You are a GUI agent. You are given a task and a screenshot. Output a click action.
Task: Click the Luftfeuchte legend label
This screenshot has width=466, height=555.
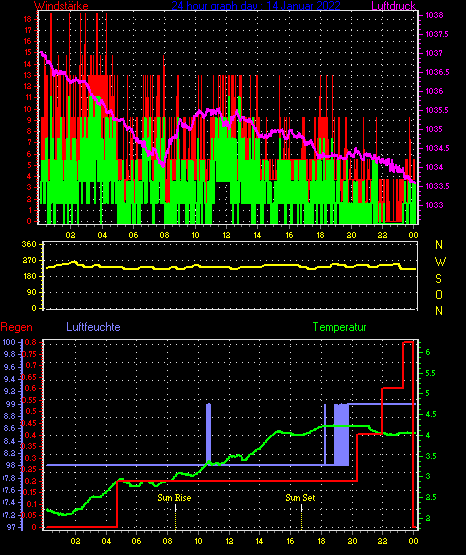coord(93,327)
